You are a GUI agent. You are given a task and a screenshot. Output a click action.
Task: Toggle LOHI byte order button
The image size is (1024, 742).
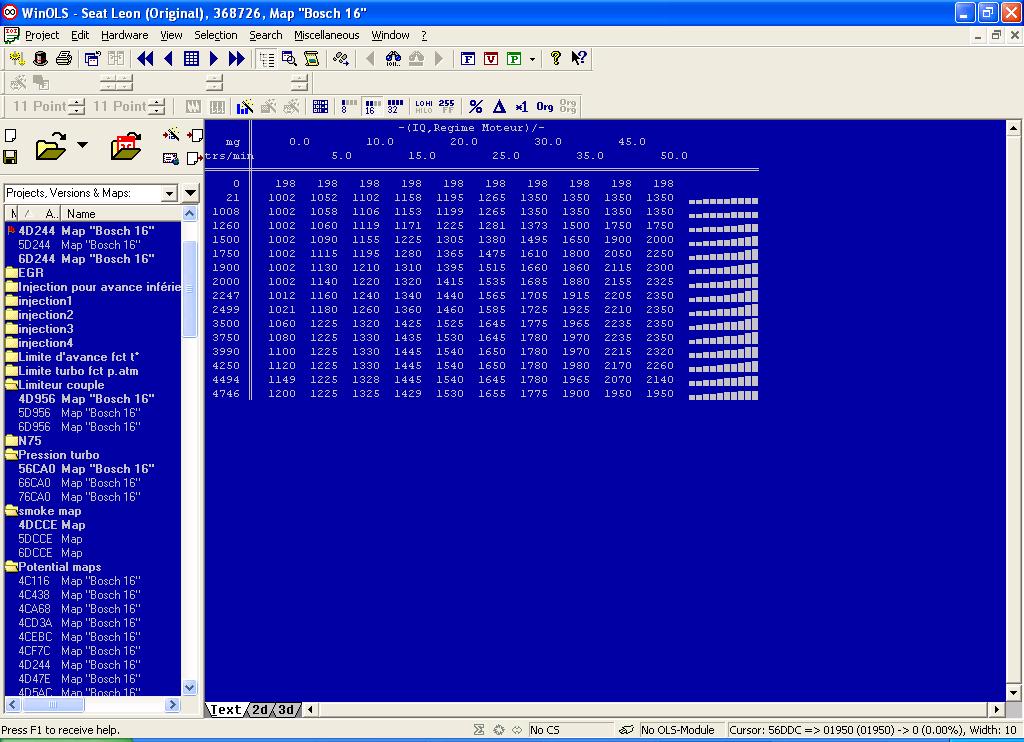pyautogui.click(x=424, y=106)
